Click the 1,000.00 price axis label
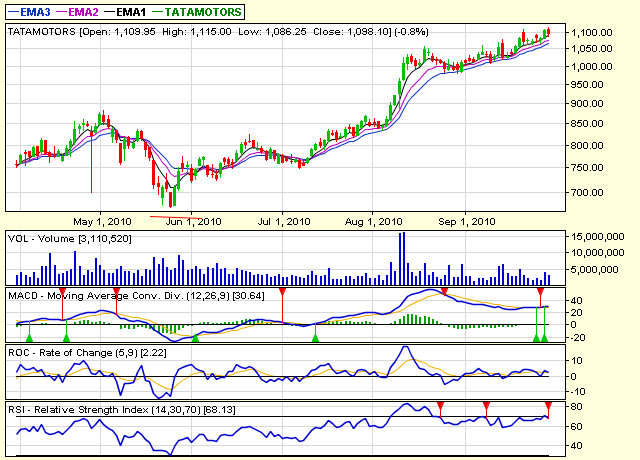 coord(591,67)
